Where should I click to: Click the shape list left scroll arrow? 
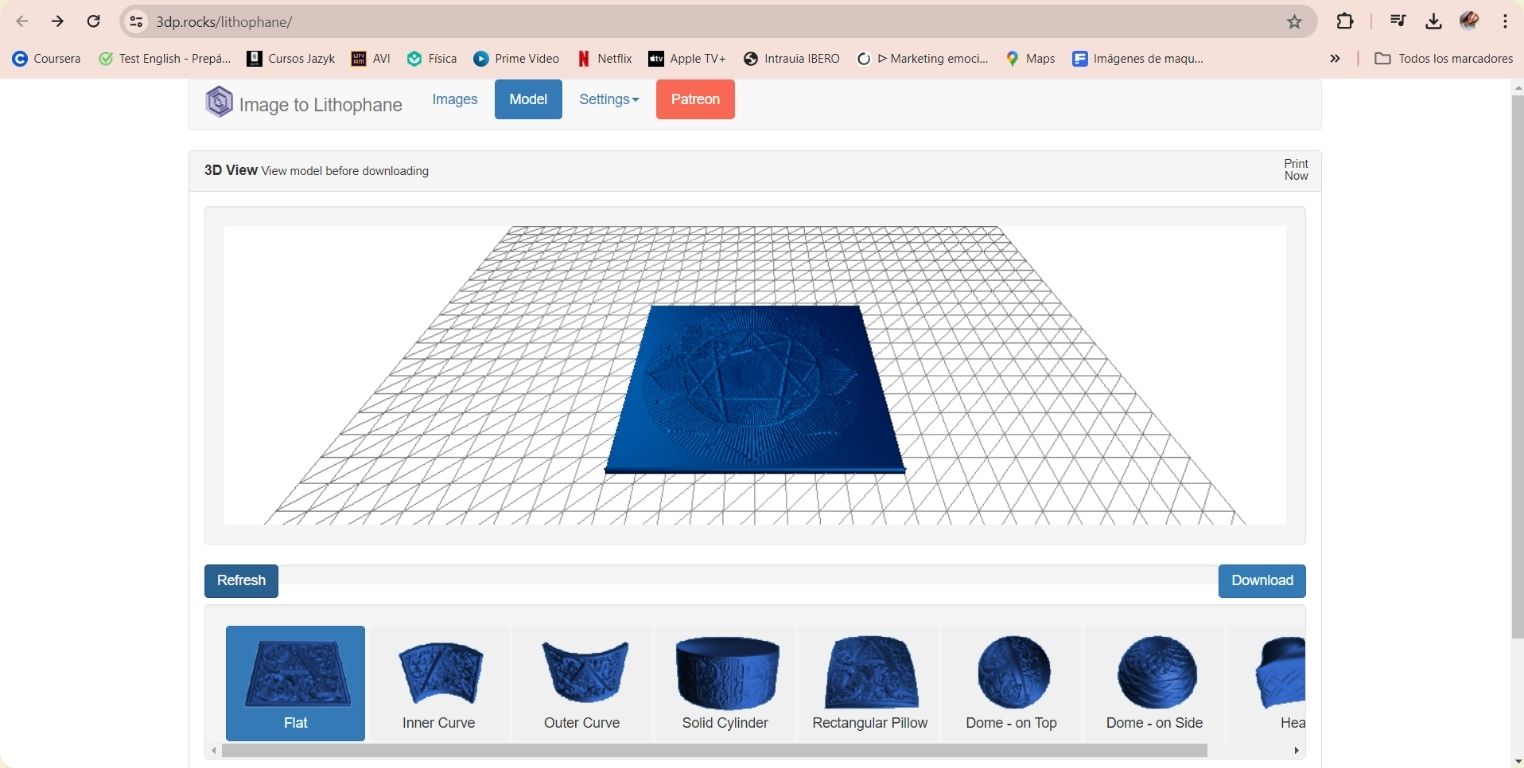pyautogui.click(x=213, y=750)
